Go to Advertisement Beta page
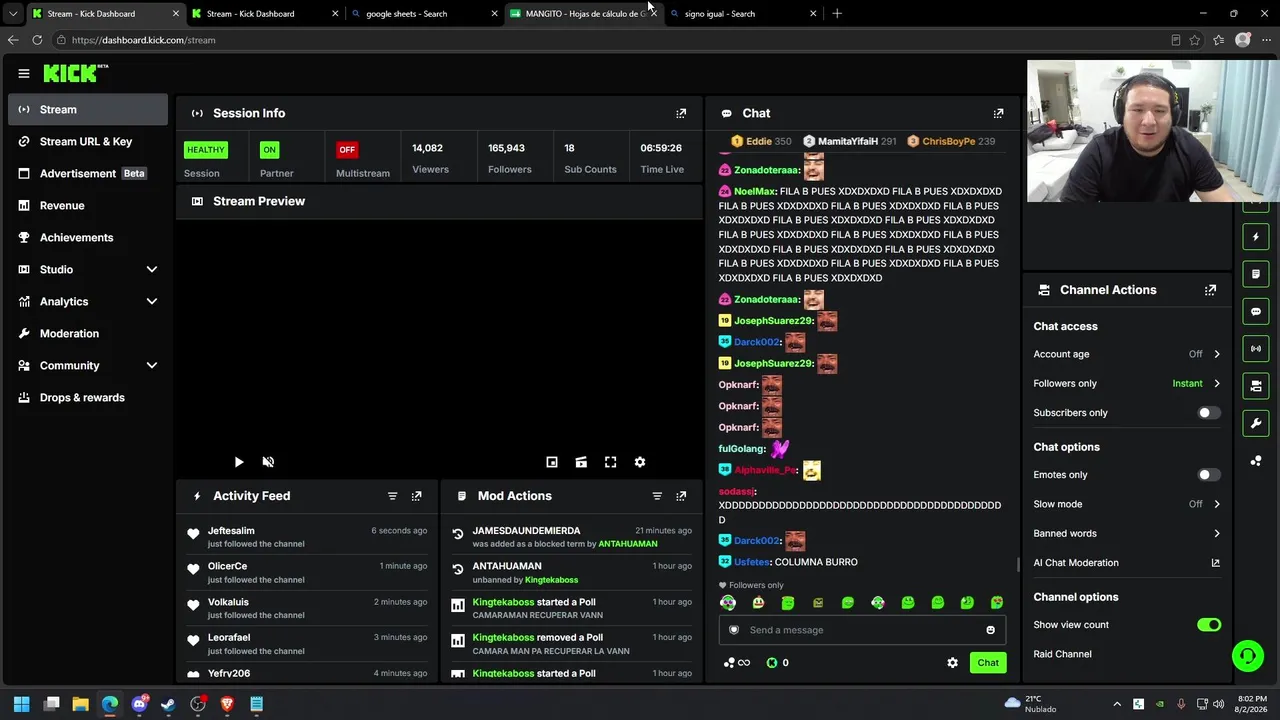Screen dimensions: 1280x720 click(88, 173)
